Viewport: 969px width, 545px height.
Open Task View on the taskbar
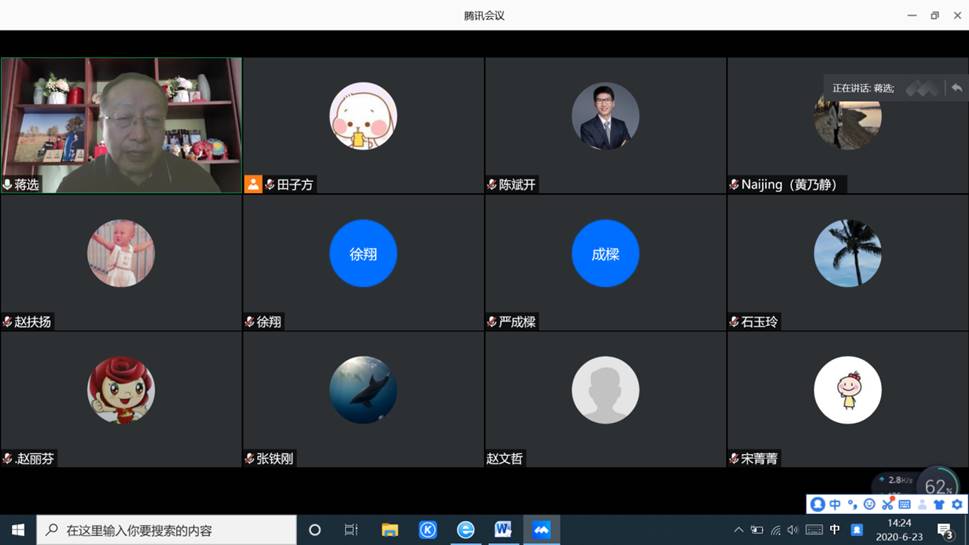[x=351, y=530]
